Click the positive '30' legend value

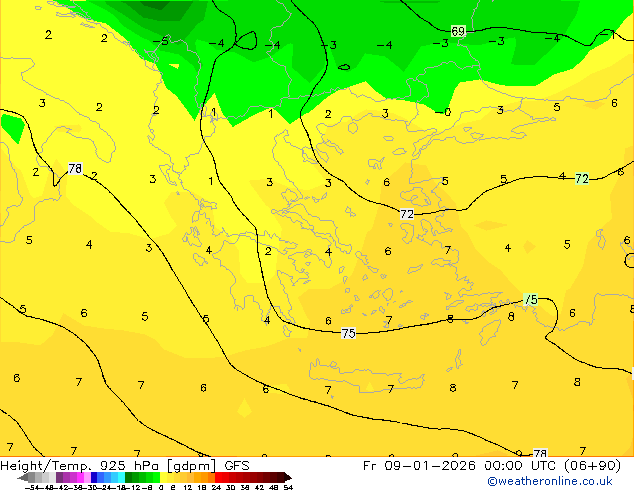tap(230, 487)
